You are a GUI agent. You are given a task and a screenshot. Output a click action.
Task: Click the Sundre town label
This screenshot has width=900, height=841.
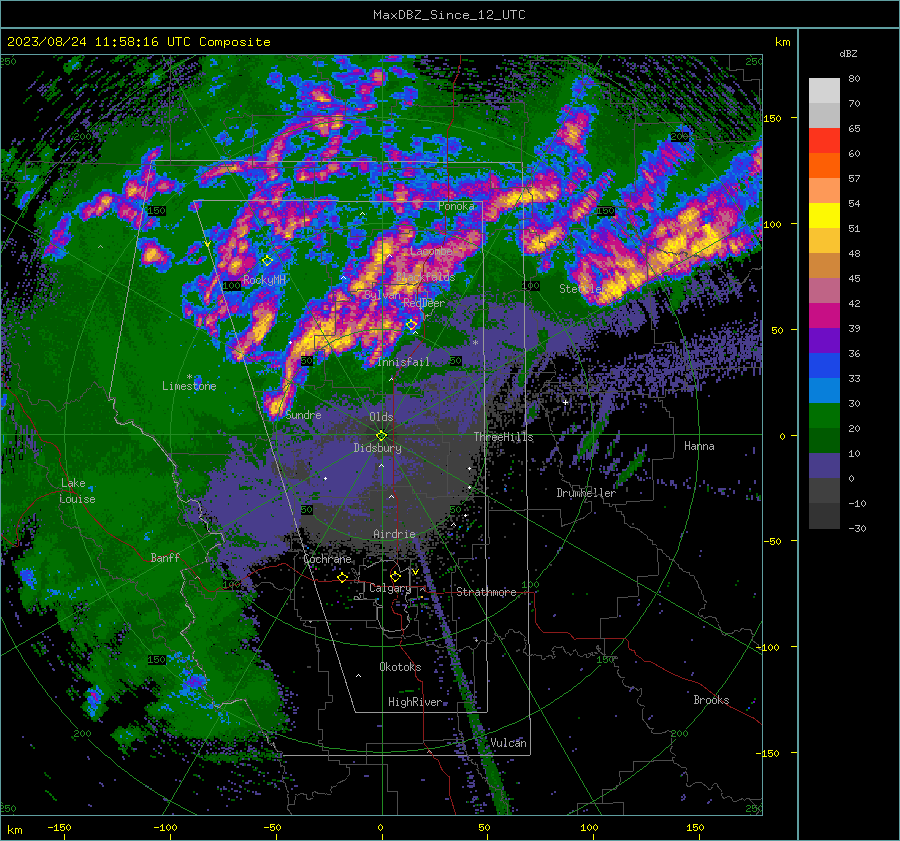[304, 415]
